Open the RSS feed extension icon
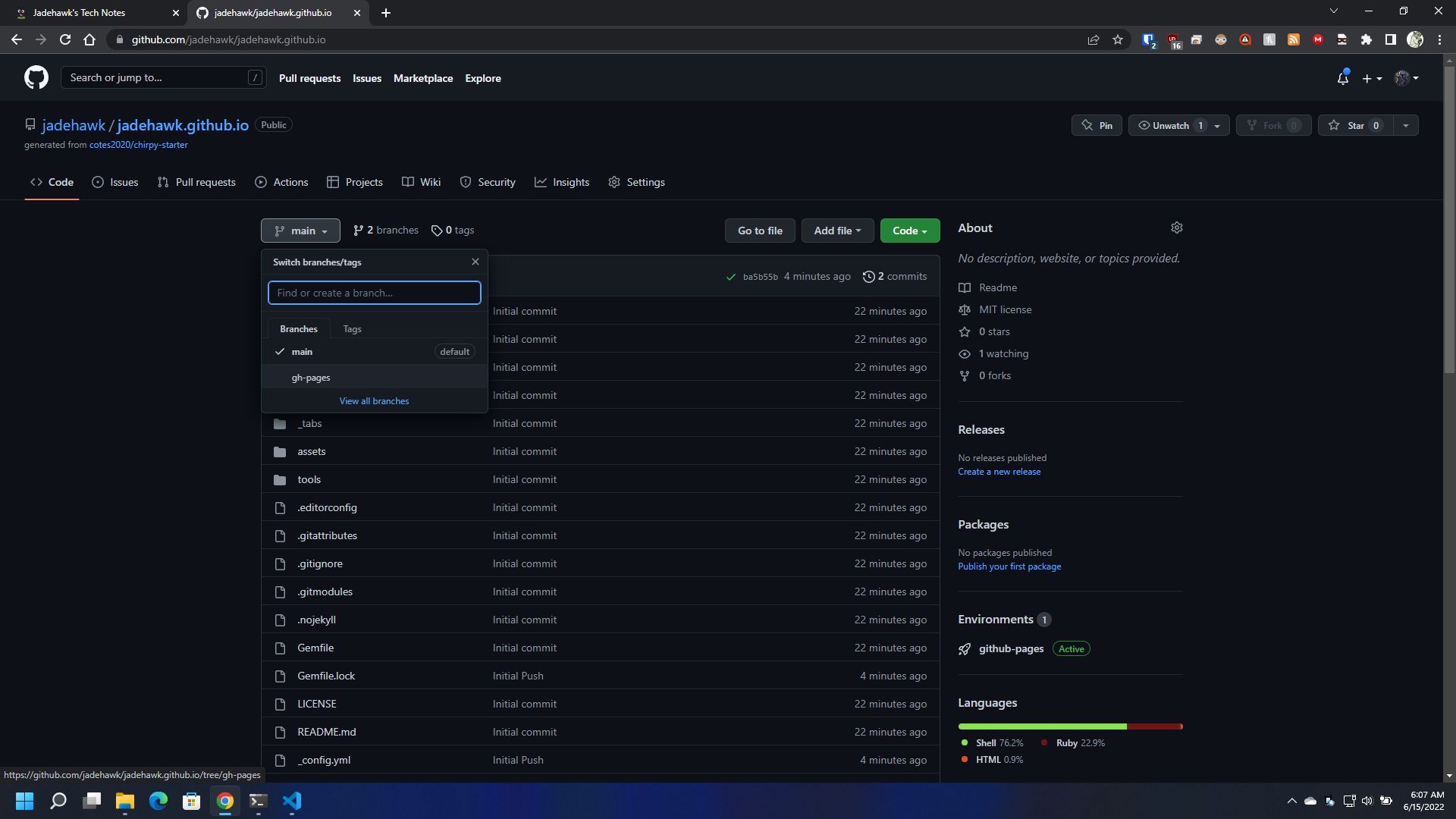1456x819 pixels. 1294,39
